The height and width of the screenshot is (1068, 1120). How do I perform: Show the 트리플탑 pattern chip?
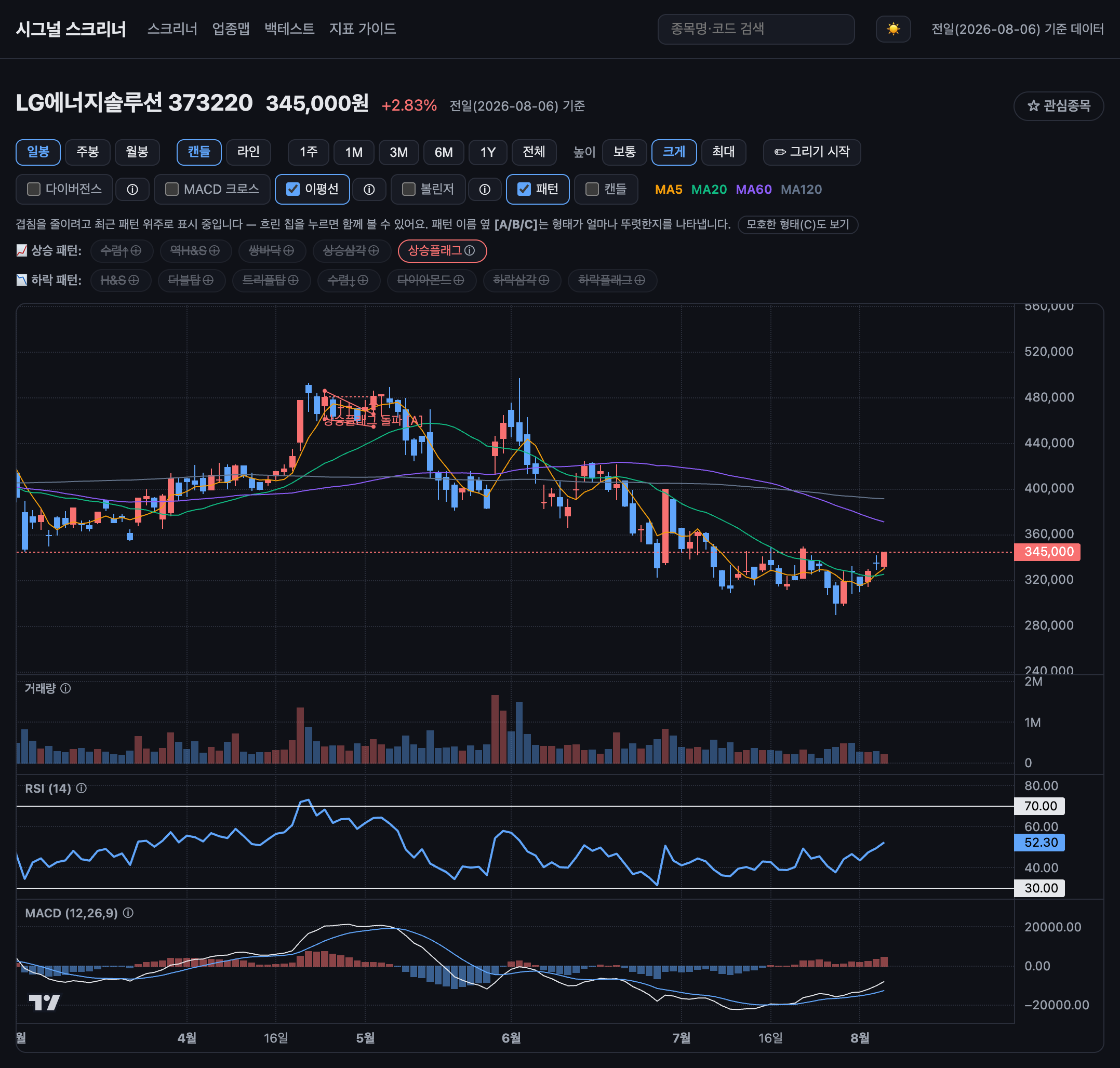tap(271, 281)
